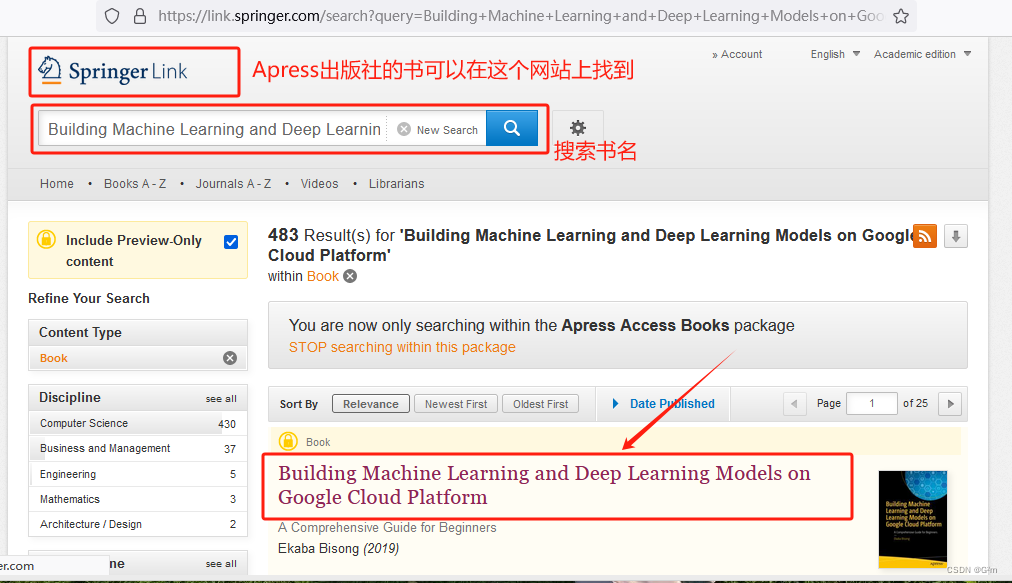
Task: Click the preview-only padlock icon
Action: pyautogui.click(x=46, y=239)
